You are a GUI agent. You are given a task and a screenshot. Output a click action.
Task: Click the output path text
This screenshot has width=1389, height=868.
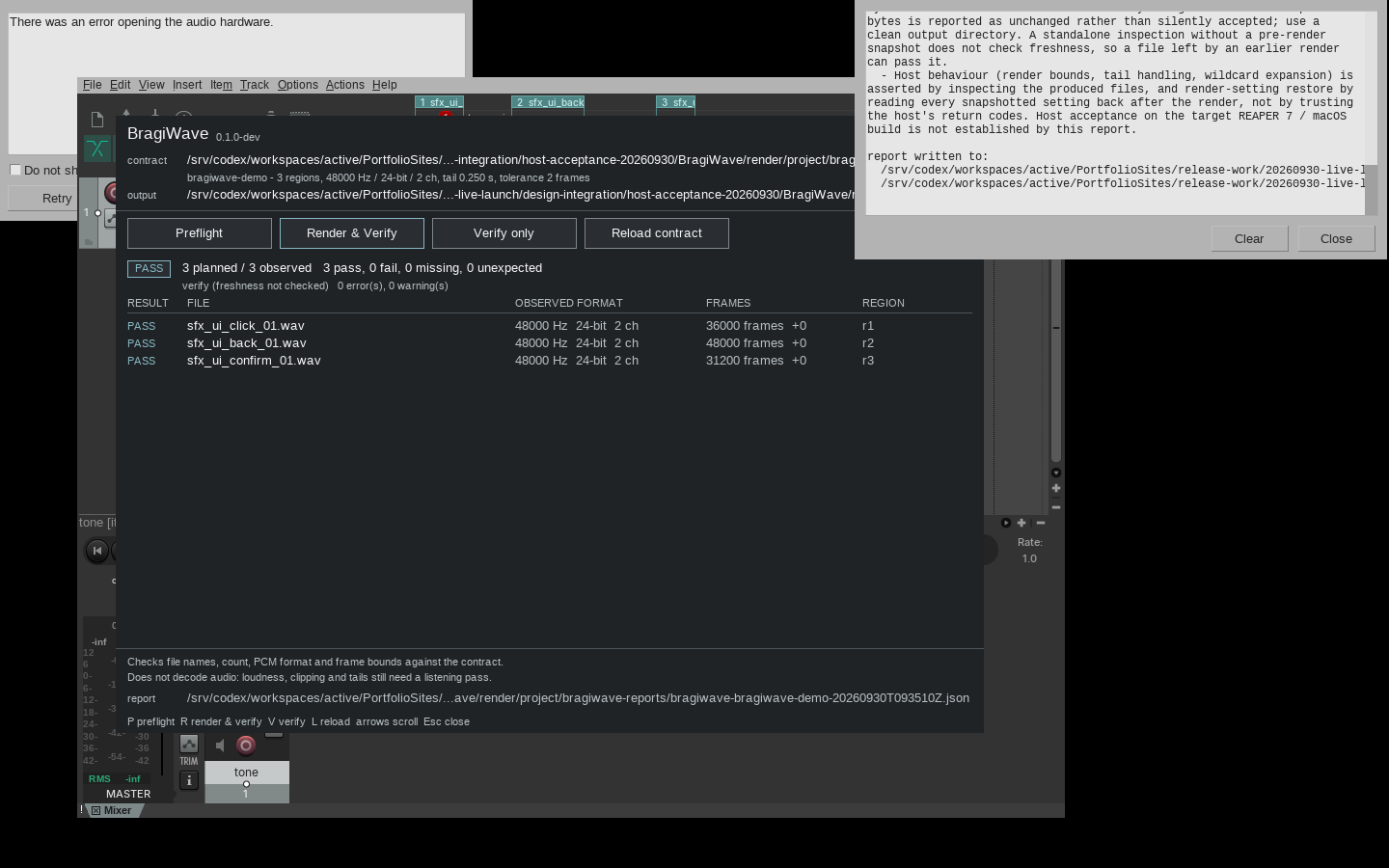tap(521, 195)
